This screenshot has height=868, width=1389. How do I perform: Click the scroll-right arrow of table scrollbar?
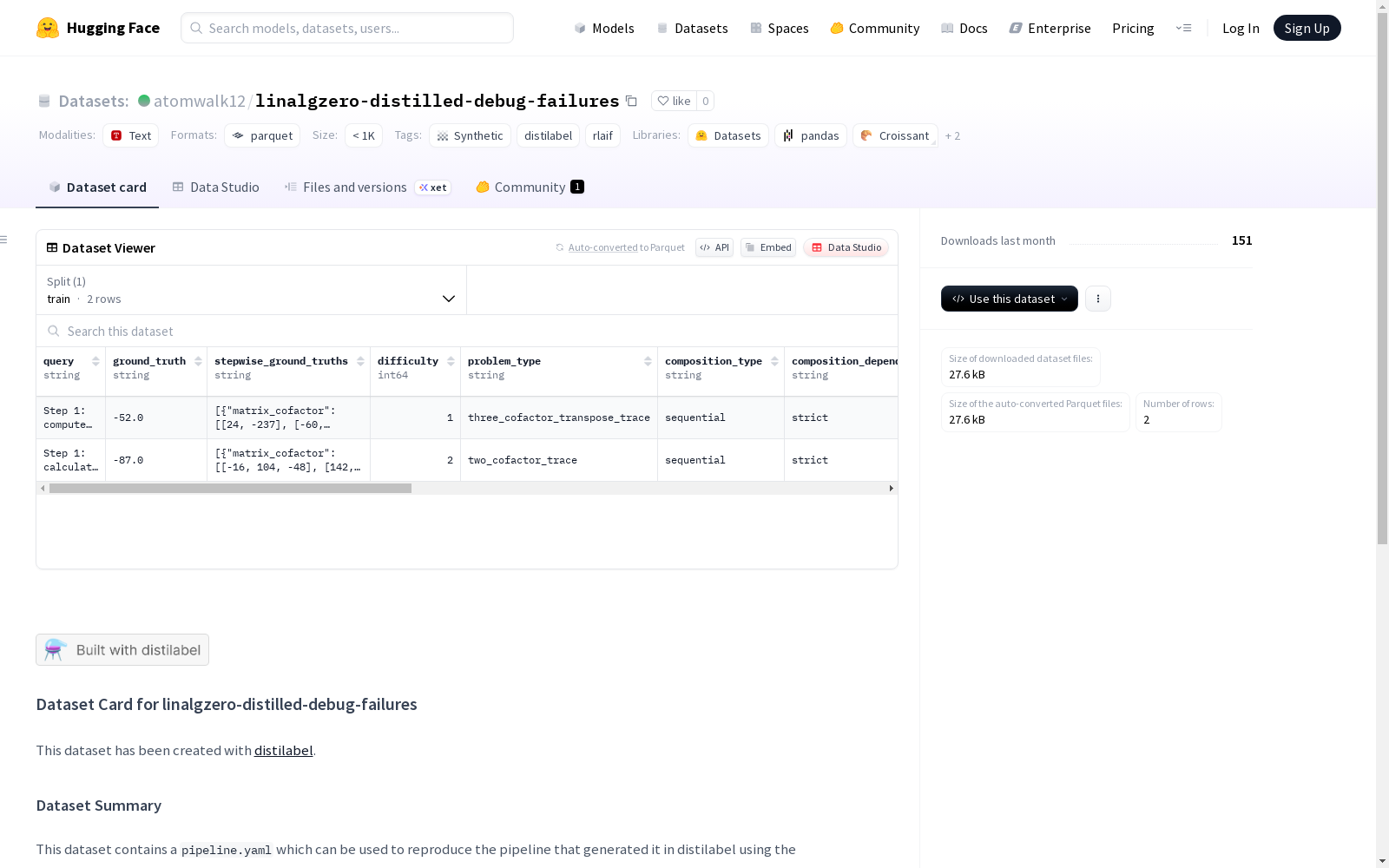(x=891, y=488)
